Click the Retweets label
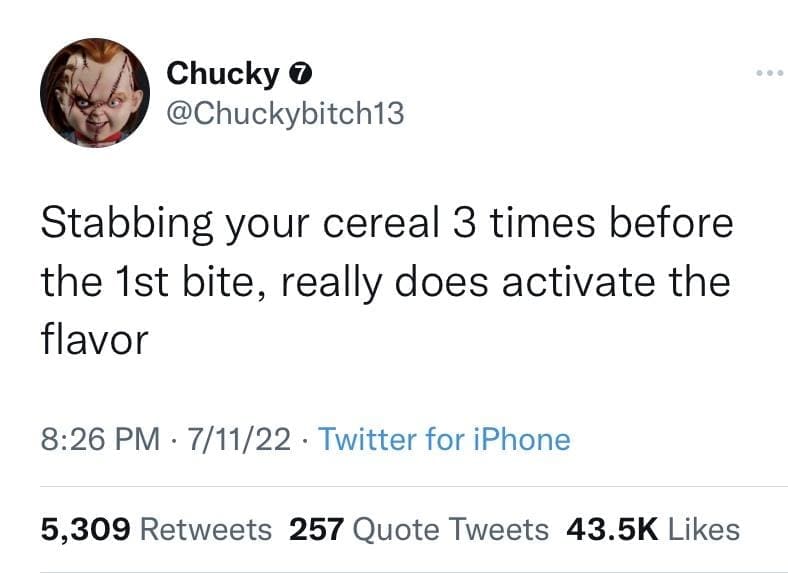The height and width of the screenshot is (573, 788). tap(205, 528)
